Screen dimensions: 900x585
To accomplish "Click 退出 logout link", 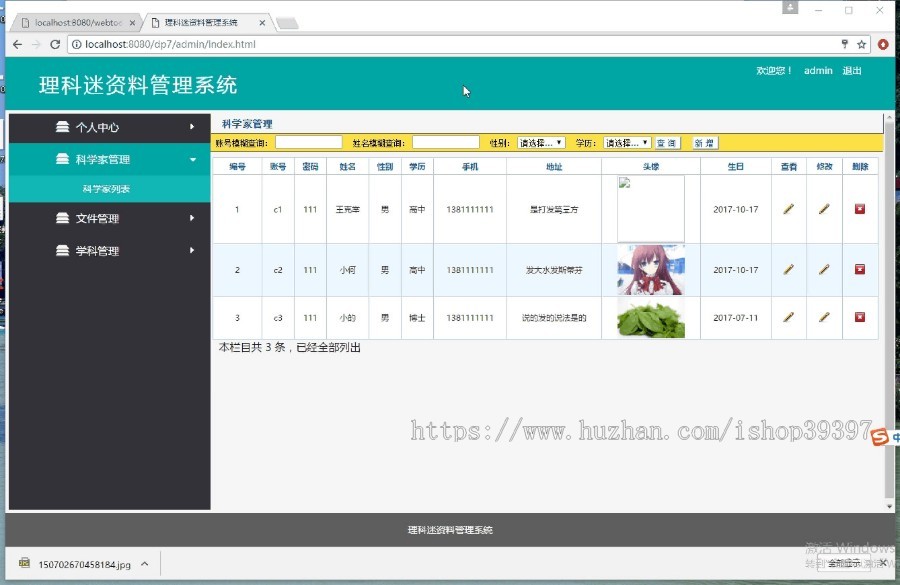I will [x=852, y=71].
